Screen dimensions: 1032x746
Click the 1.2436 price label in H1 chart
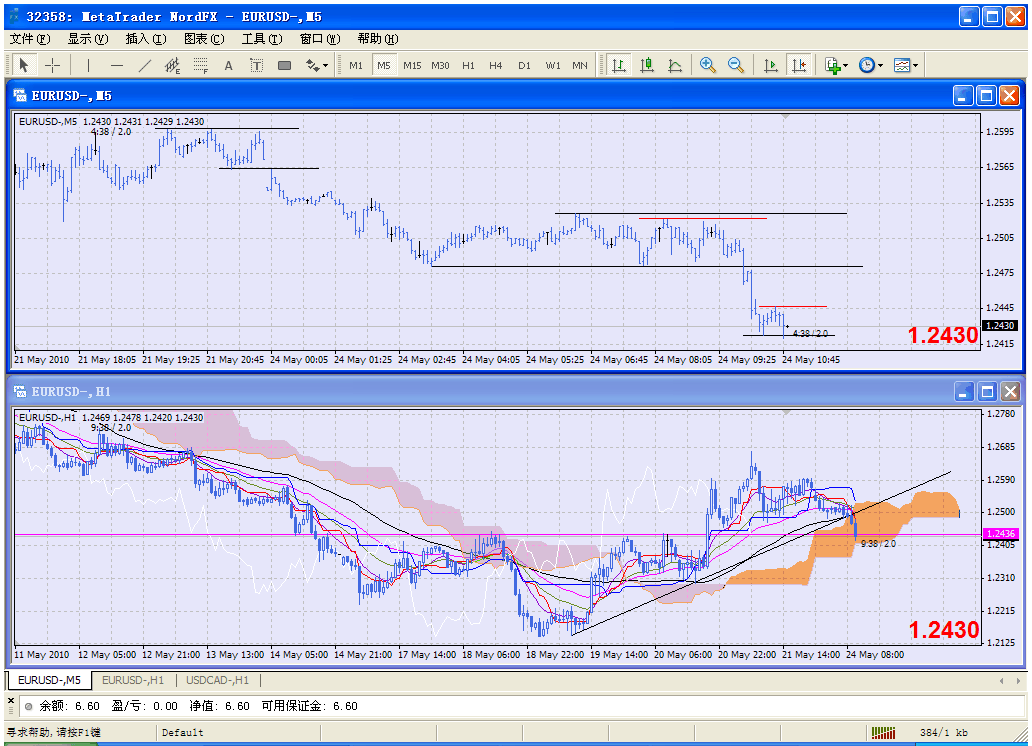(1000, 533)
